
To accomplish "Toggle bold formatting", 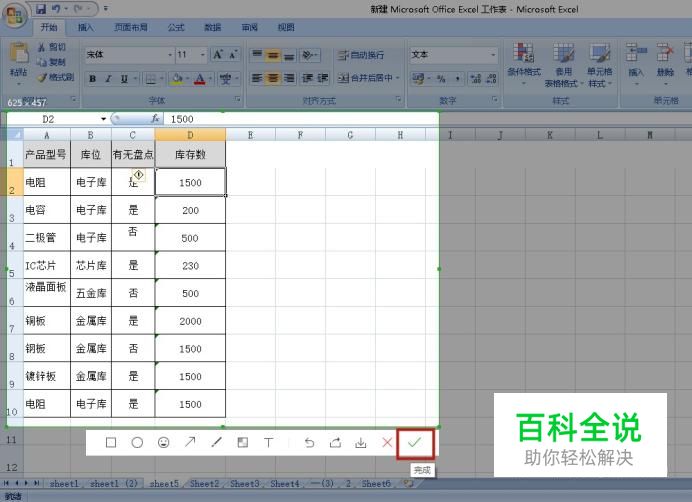I will coord(92,79).
